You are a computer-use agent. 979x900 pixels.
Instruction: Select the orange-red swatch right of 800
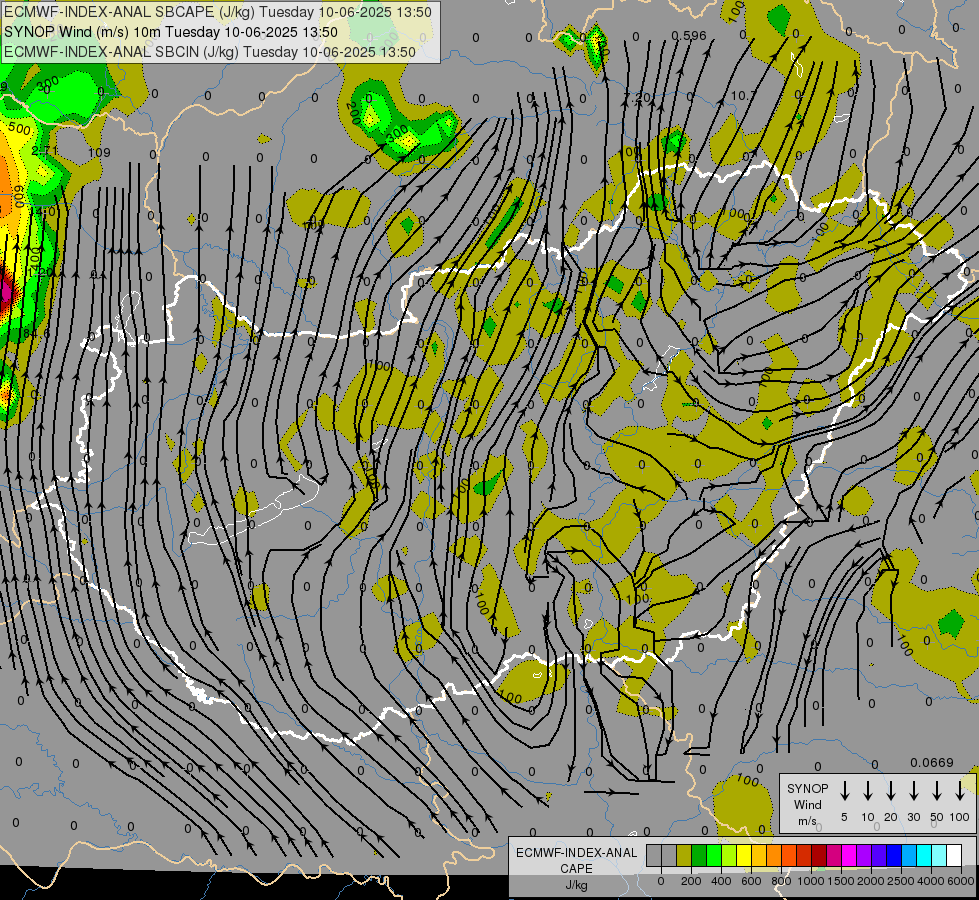(789, 855)
